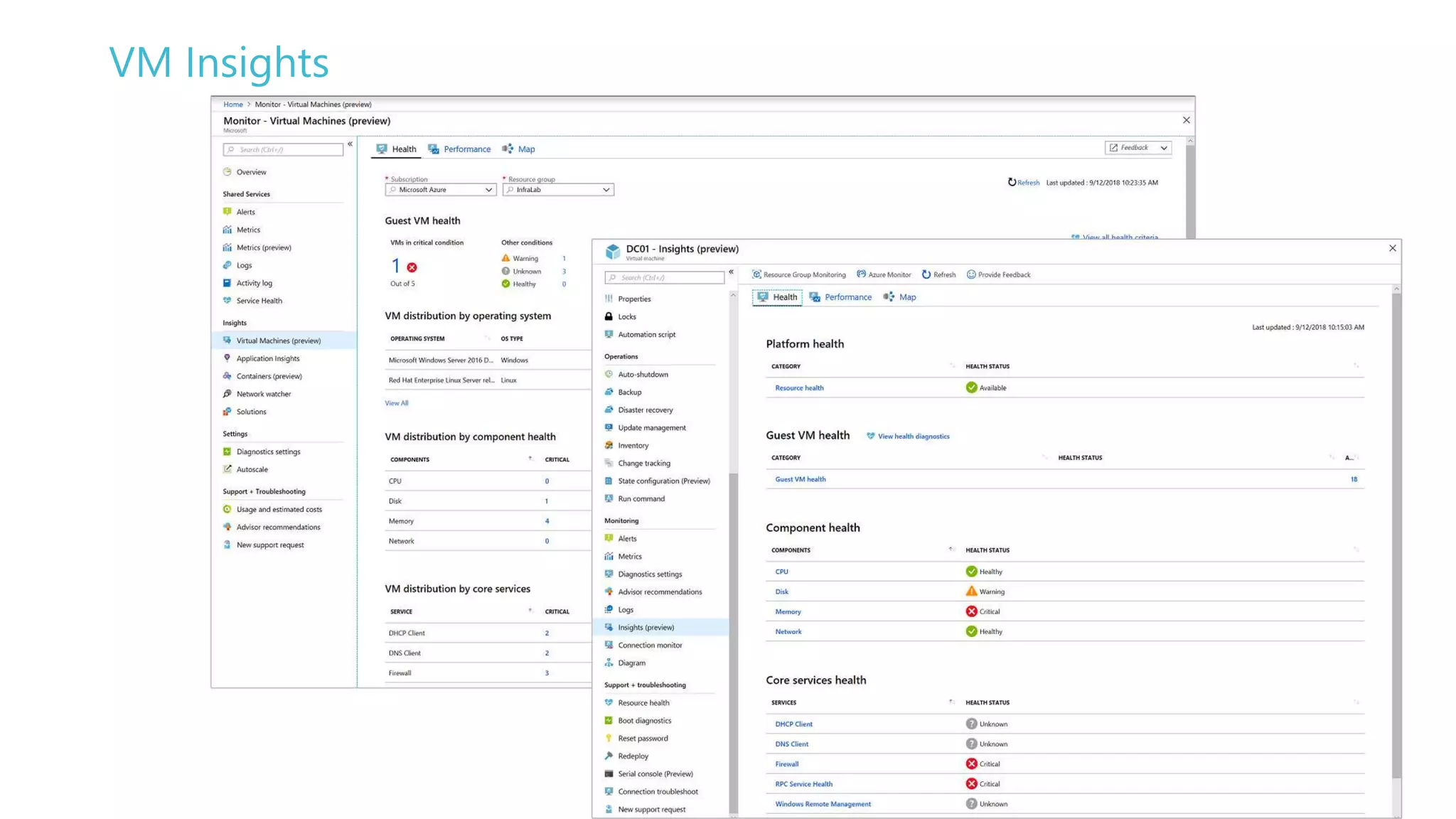The image size is (1456, 819).
Task: Switch to Health tab in Monitor window
Action: click(x=397, y=149)
